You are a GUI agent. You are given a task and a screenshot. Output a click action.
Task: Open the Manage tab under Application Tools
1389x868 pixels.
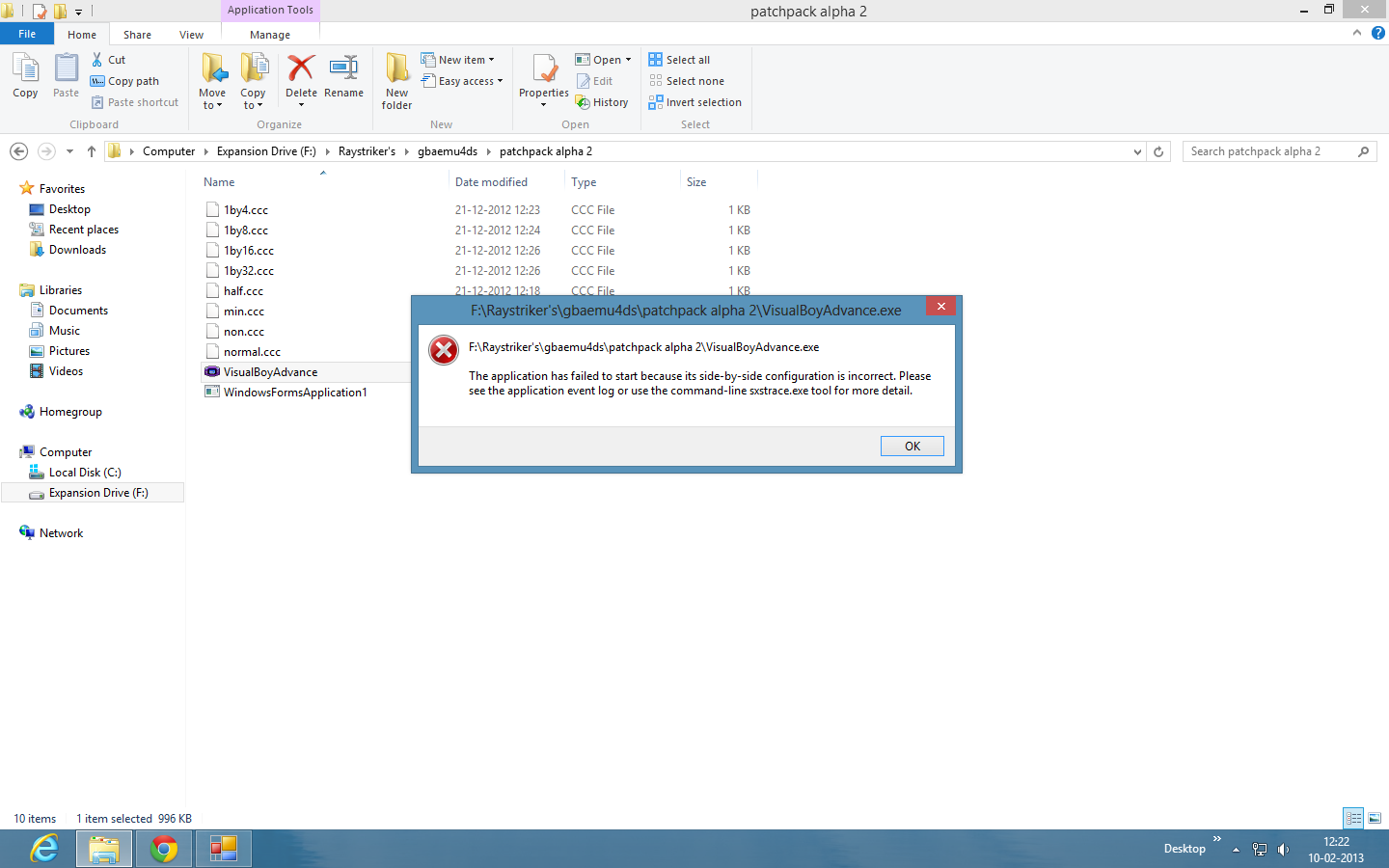[270, 35]
